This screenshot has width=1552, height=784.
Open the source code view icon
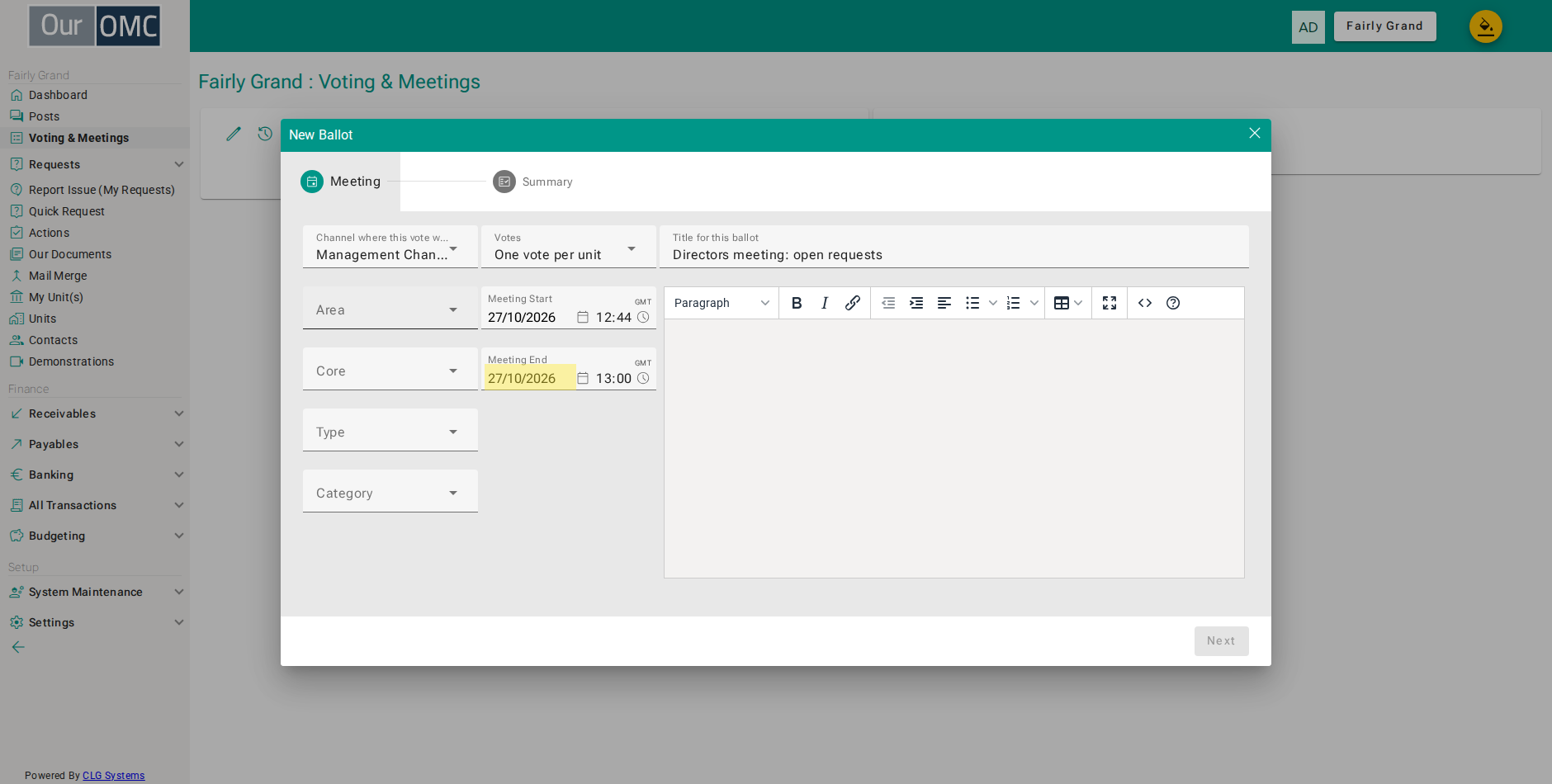(1145, 303)
